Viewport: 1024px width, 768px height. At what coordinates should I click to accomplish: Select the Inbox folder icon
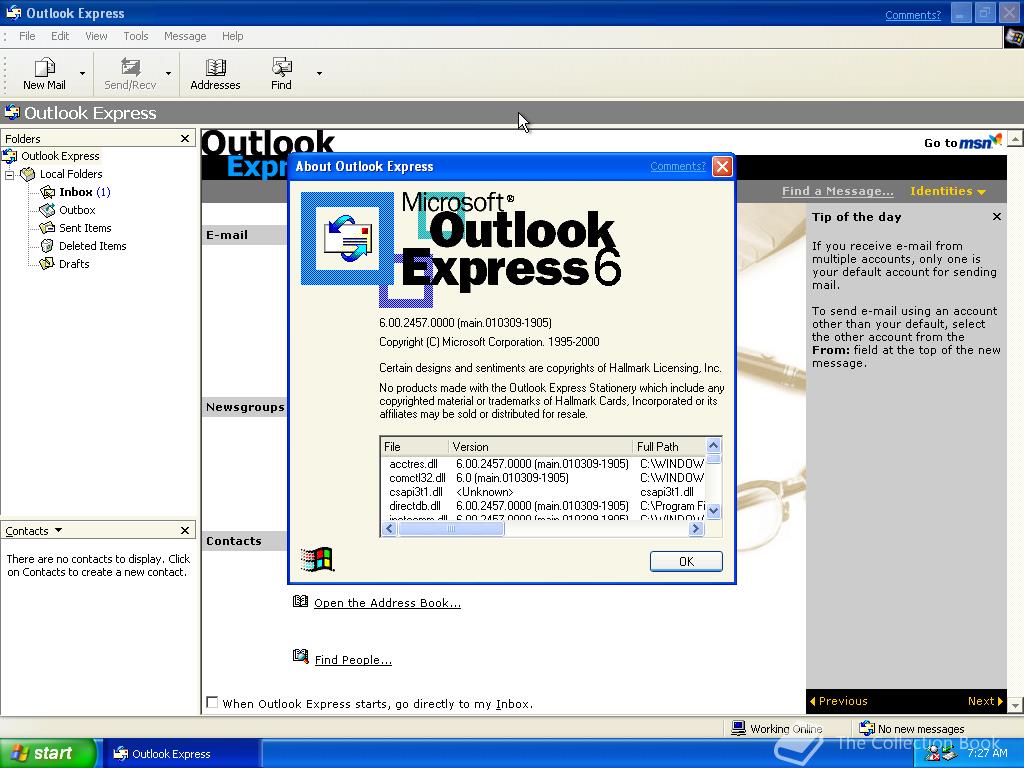pyautogui.click(x=48, y=192)
